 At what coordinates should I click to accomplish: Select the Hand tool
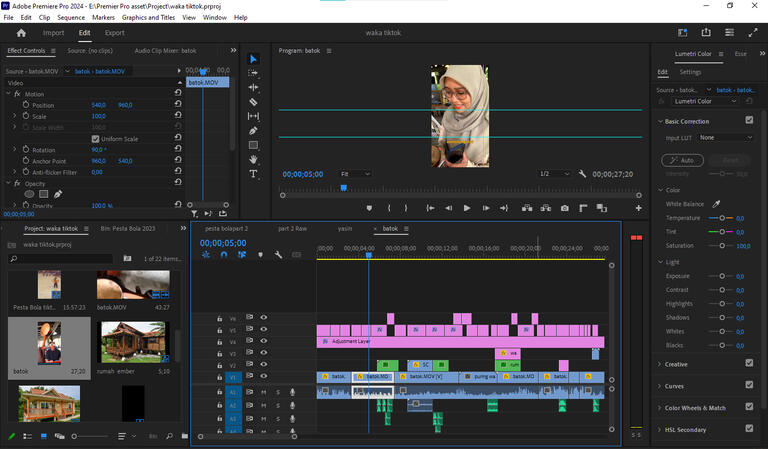tap(253, 159)
